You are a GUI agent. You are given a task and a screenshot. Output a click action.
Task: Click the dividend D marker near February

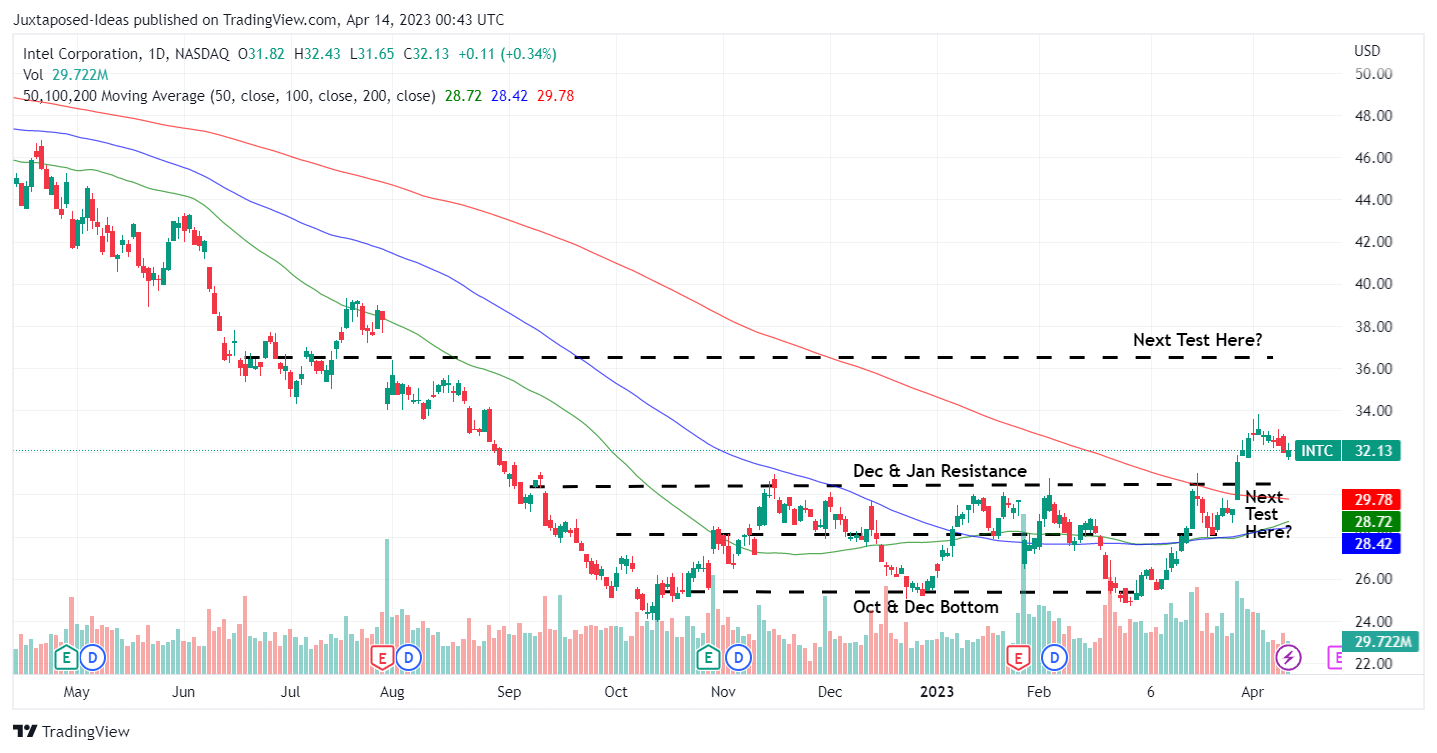[x=1055, y=657]
